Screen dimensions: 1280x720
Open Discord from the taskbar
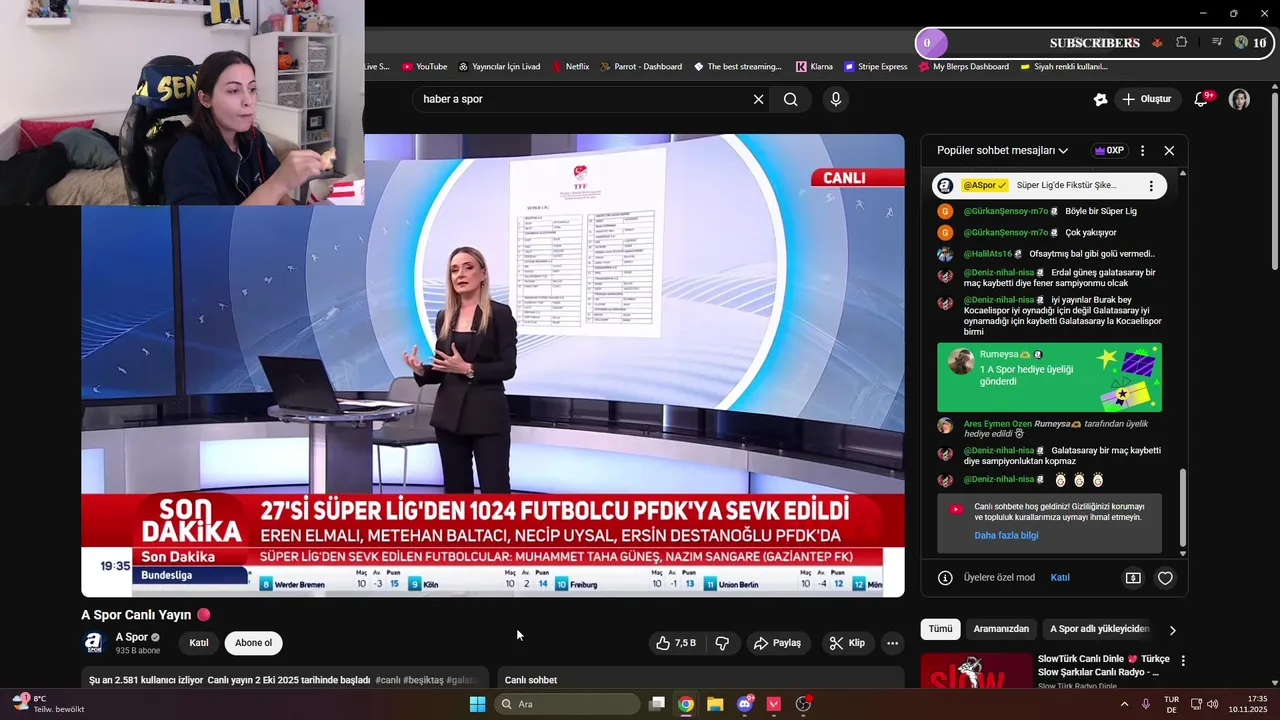point(745,704)
